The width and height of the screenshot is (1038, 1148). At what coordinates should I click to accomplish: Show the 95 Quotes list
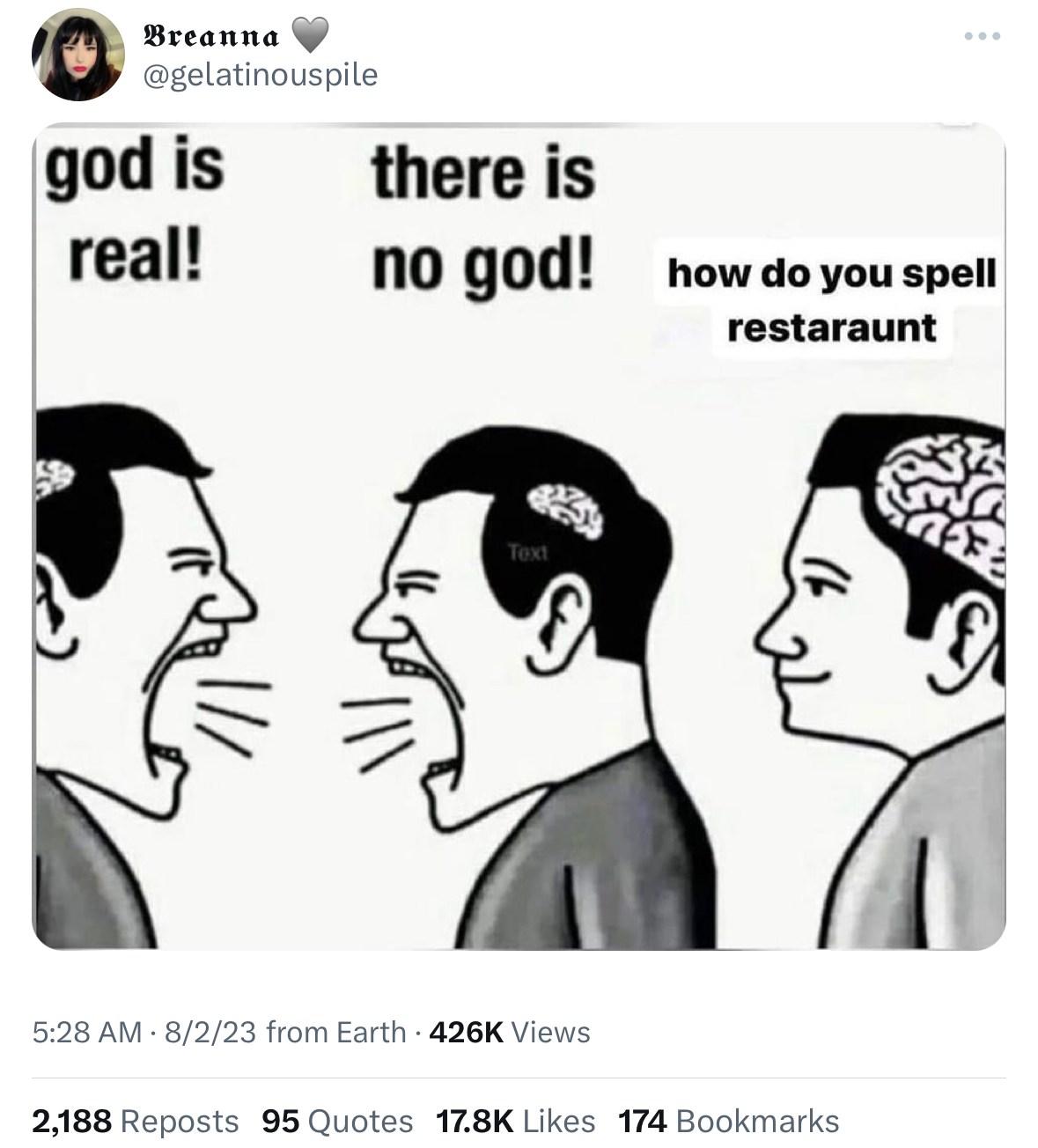(337, 1121)
